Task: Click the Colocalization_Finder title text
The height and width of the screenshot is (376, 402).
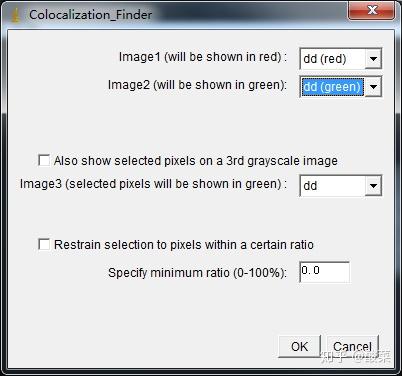Action: [x=90, y=15]
